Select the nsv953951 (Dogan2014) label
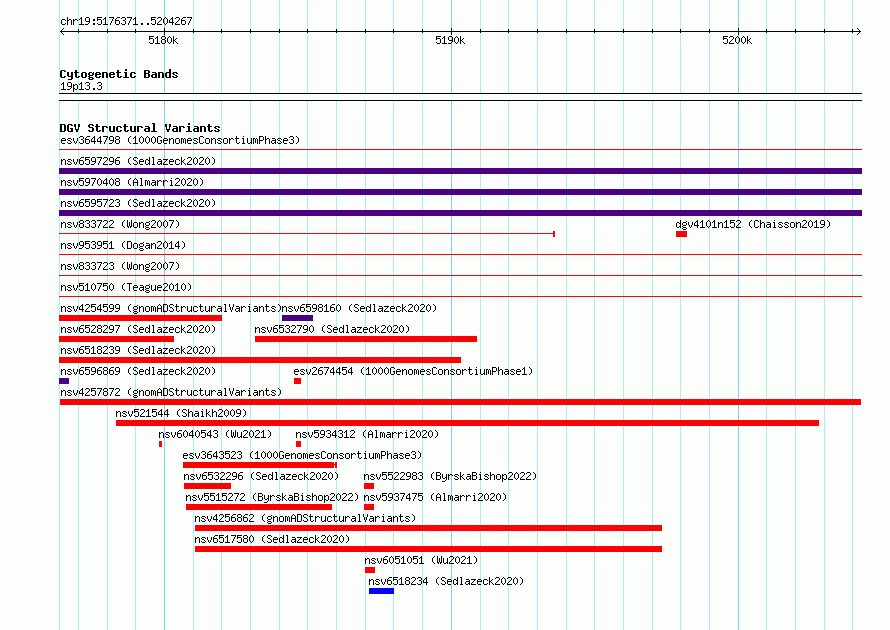The height and width of the screenshot is (630, 890). coord(123,245)
